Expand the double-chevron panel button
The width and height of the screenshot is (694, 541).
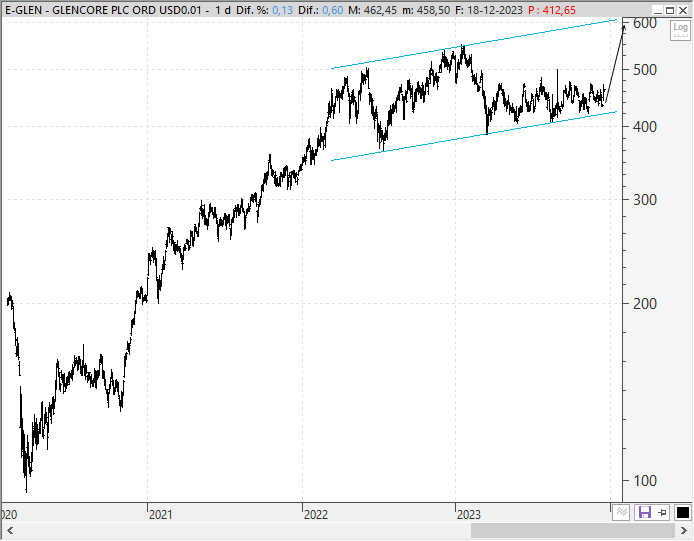[621, 512]
